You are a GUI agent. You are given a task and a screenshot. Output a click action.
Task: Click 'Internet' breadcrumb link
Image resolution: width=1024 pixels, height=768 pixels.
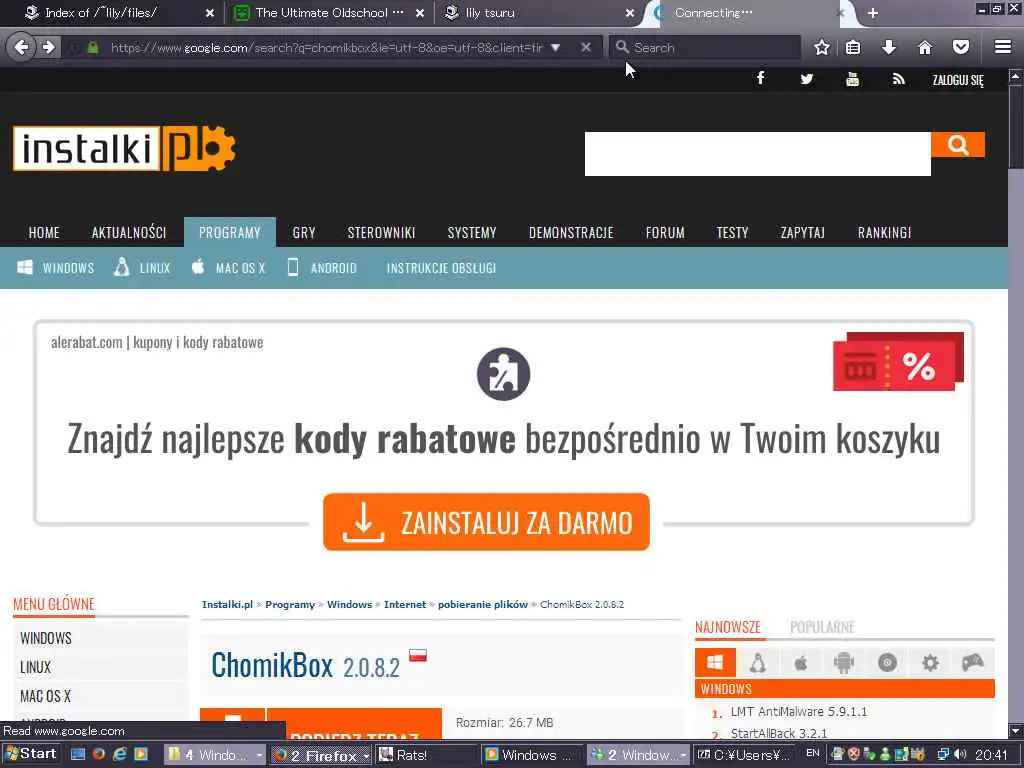pyautogui.click(x=405, y=605)
